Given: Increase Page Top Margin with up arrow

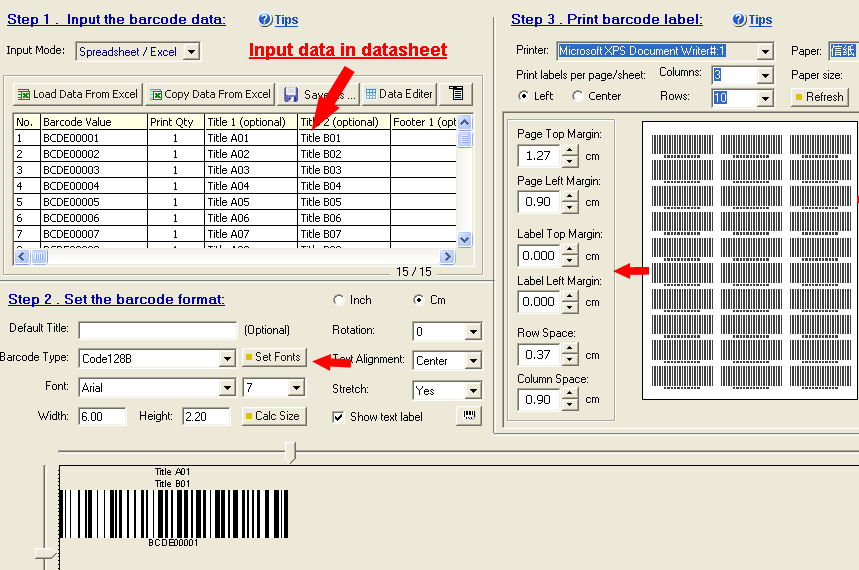Looking at the screenshot, I should 570,150.
